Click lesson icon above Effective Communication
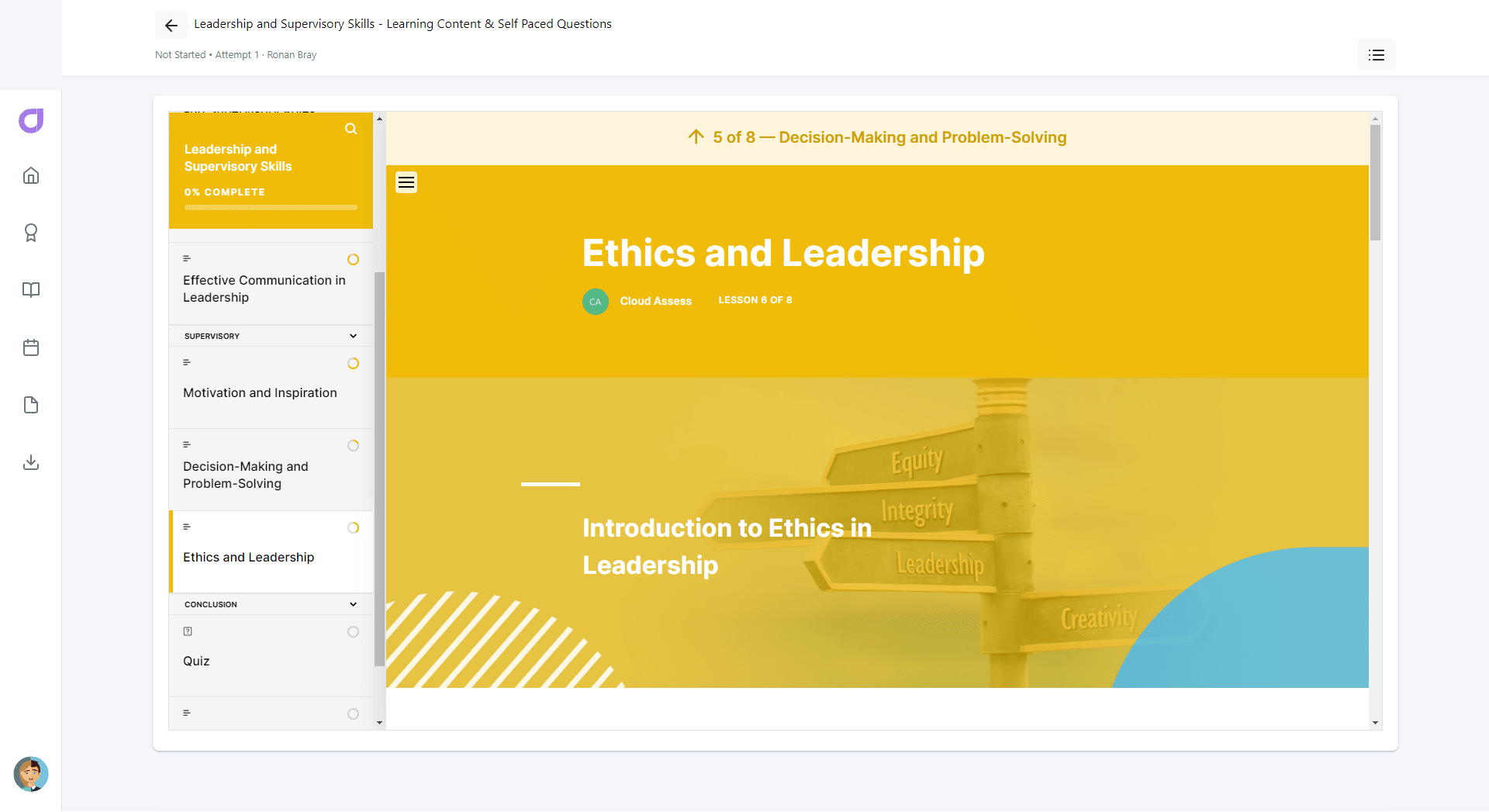 tap(187, 258)
